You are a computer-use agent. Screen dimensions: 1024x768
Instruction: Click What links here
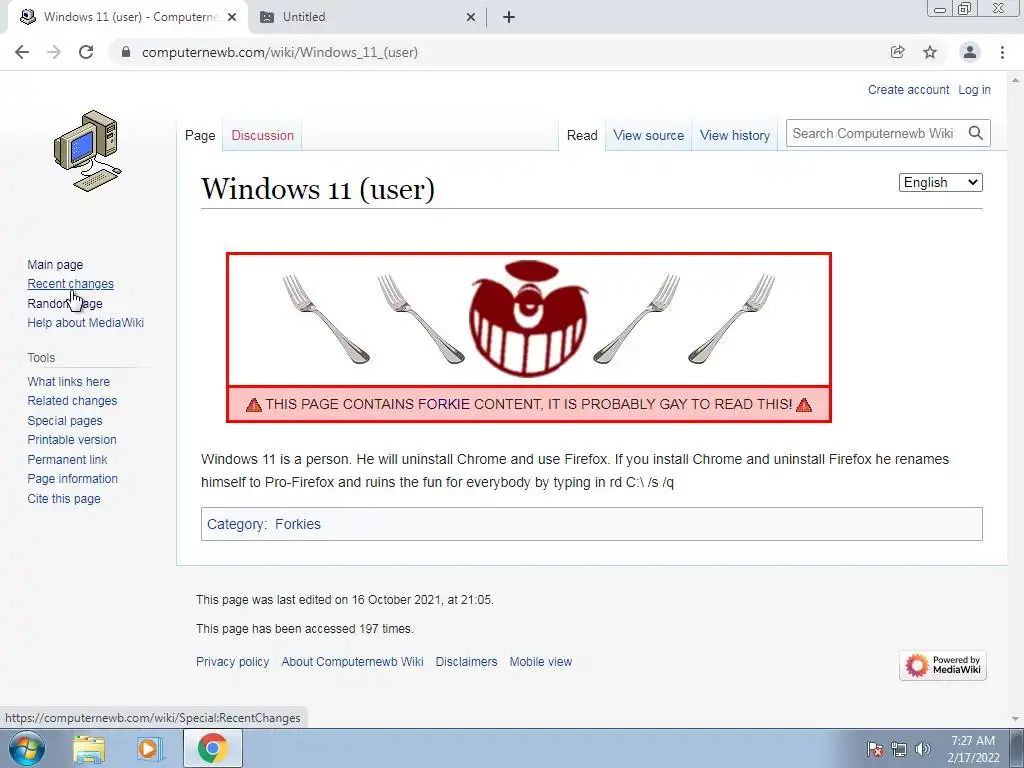click(x=69, y=381)
